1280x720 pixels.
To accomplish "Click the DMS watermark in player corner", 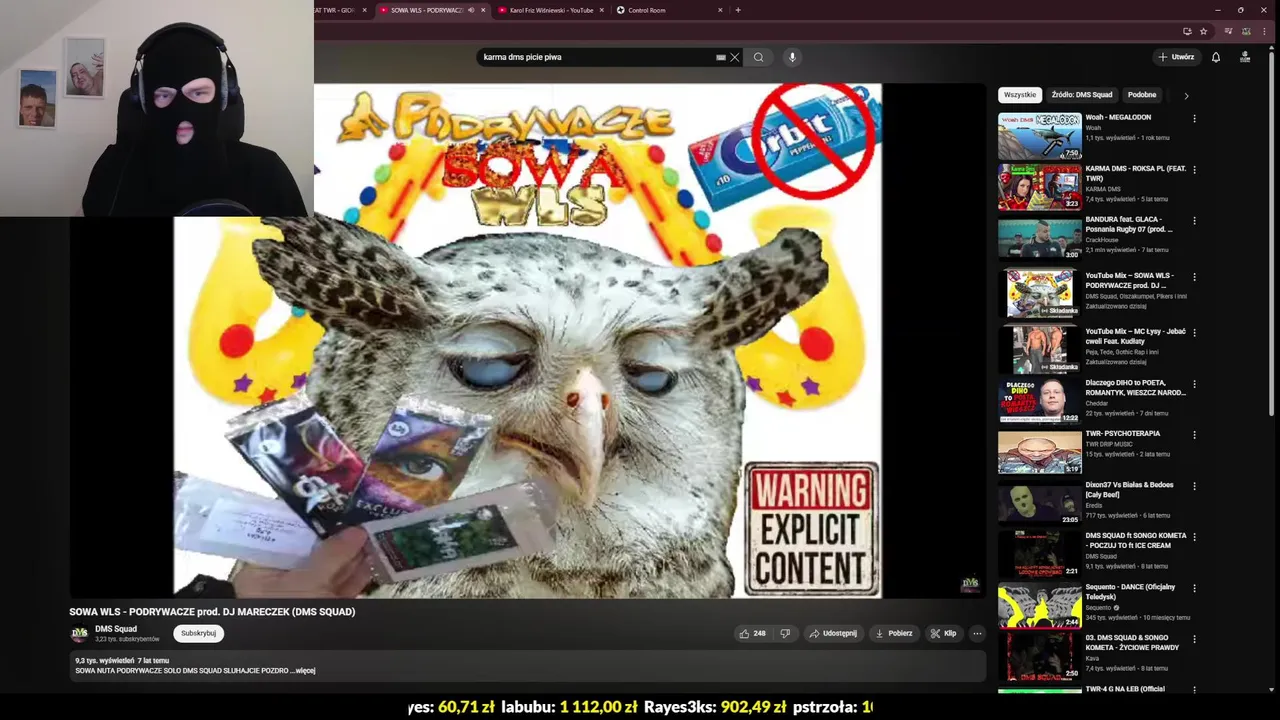I will (970, 584).
